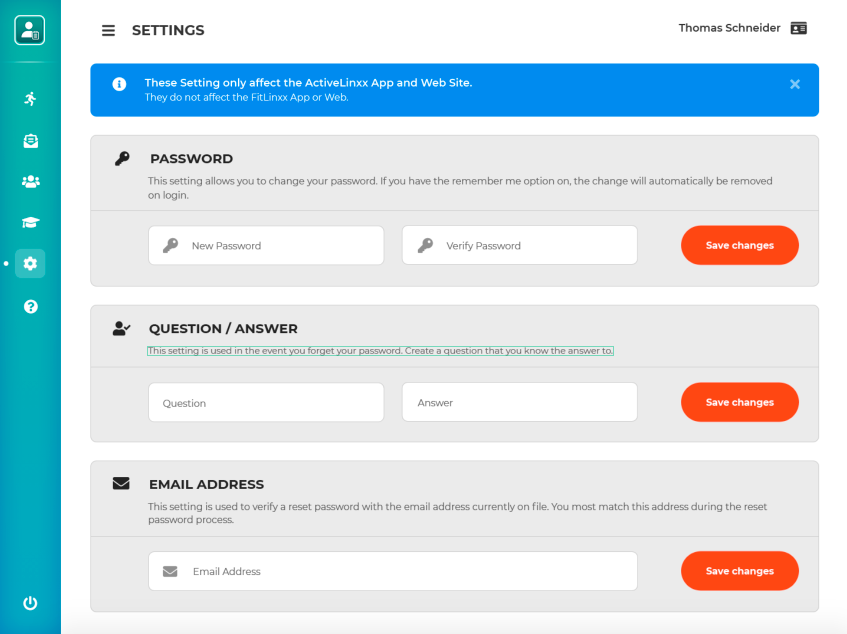Save changes for Email Address
This screenshot has width=847, height=634.
pos(739,571)
